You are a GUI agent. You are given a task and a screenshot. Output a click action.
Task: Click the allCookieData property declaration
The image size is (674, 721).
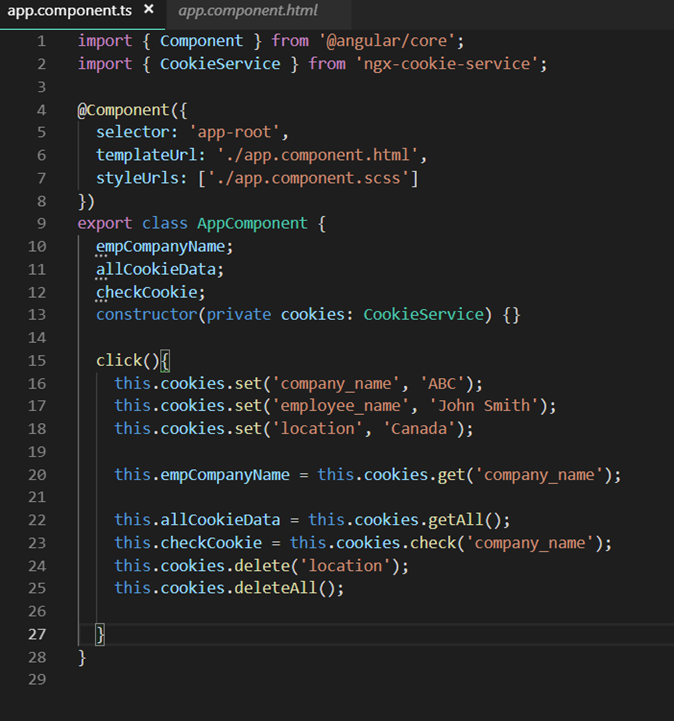[x=156, y=269]
